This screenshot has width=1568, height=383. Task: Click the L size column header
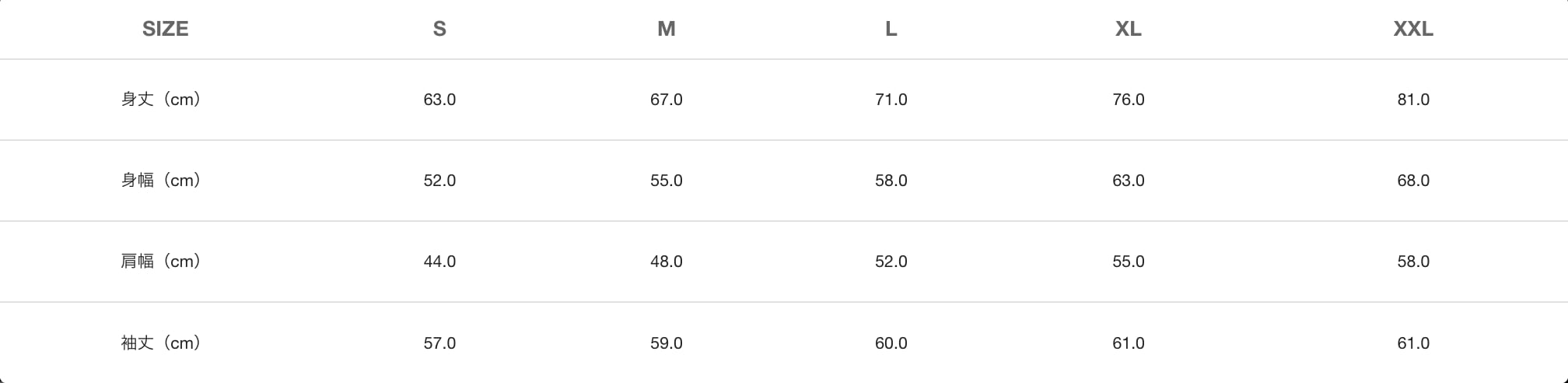[891, 29]
